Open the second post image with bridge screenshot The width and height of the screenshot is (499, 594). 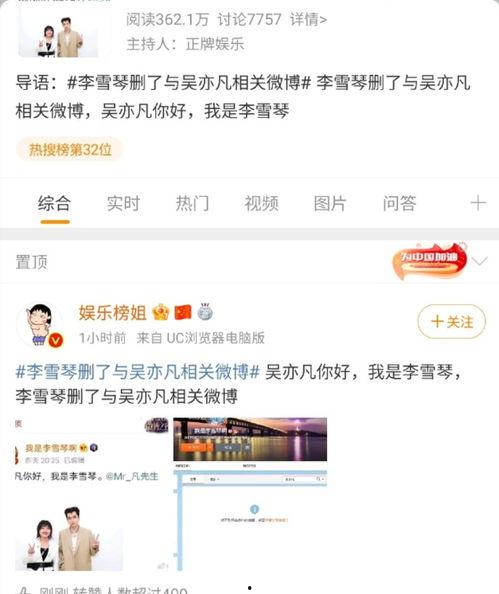(x=250, y=494)
